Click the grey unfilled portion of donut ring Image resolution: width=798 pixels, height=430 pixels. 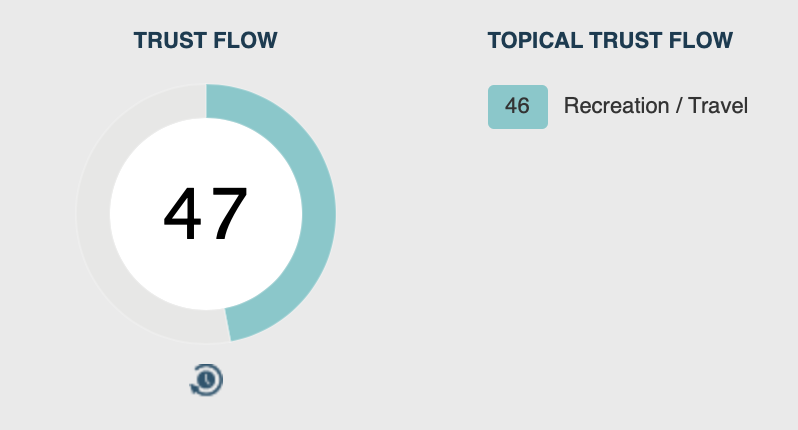tap(93, 214)
